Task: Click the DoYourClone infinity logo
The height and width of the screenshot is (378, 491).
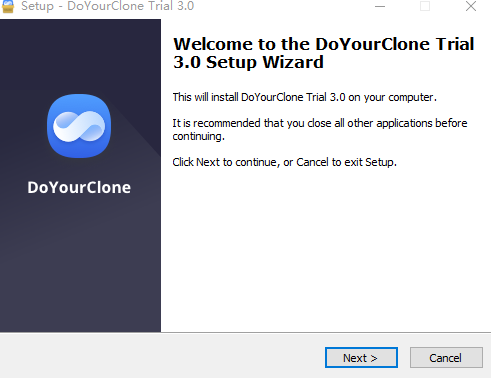Action: pyautogui.click(x=79, y=126)
